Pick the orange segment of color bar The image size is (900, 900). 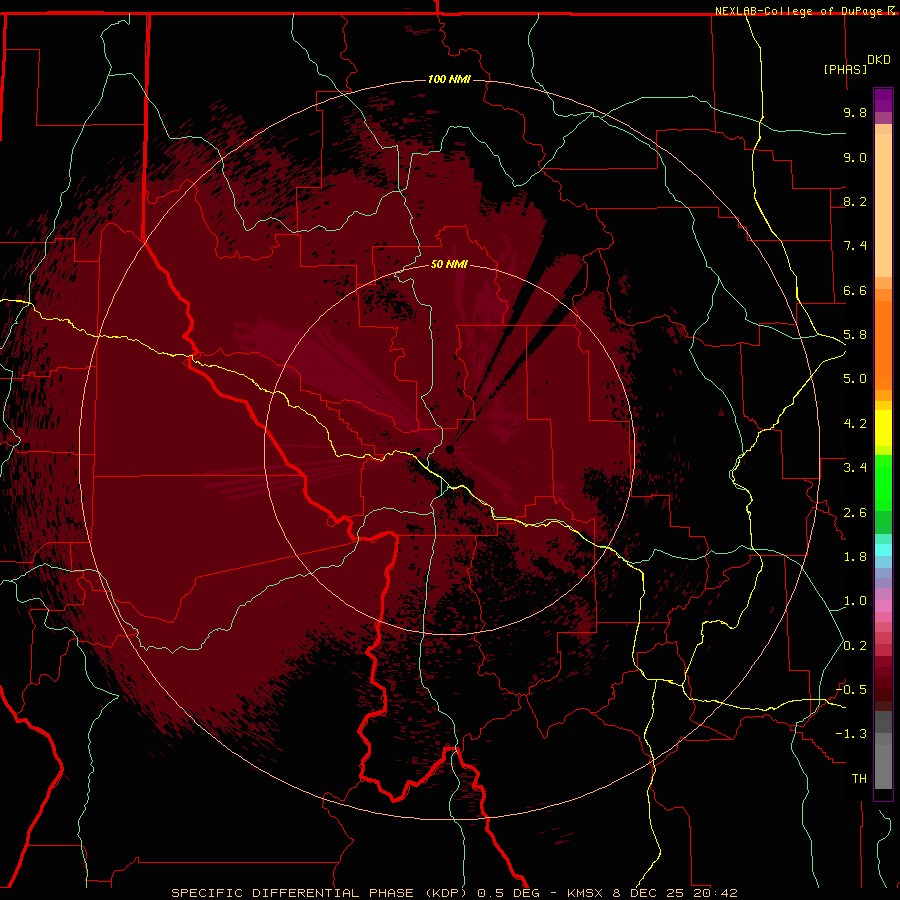(x=883, y=346)
